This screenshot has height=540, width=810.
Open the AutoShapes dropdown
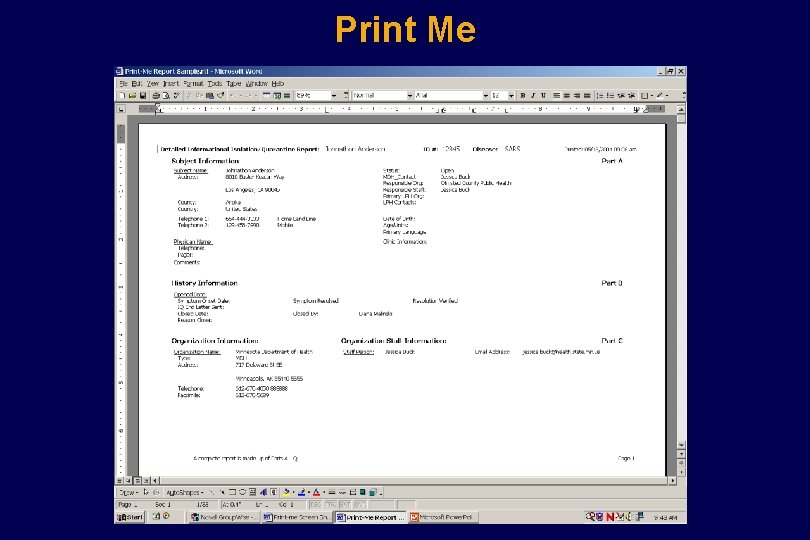pos(184,492)
